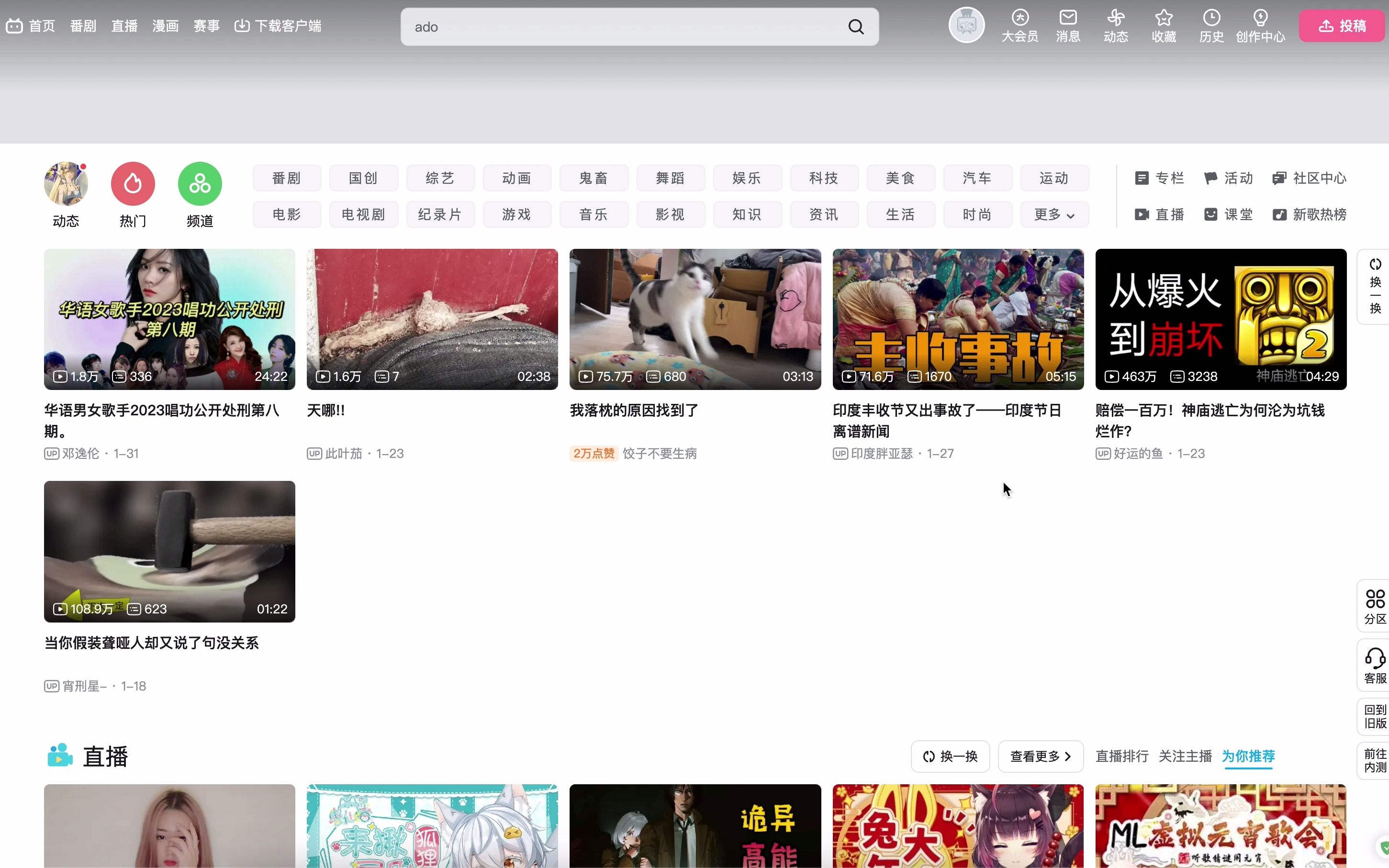Open 动态 feed icon in header
The width and height of the screenshot is (1389, 868).
1116,26
